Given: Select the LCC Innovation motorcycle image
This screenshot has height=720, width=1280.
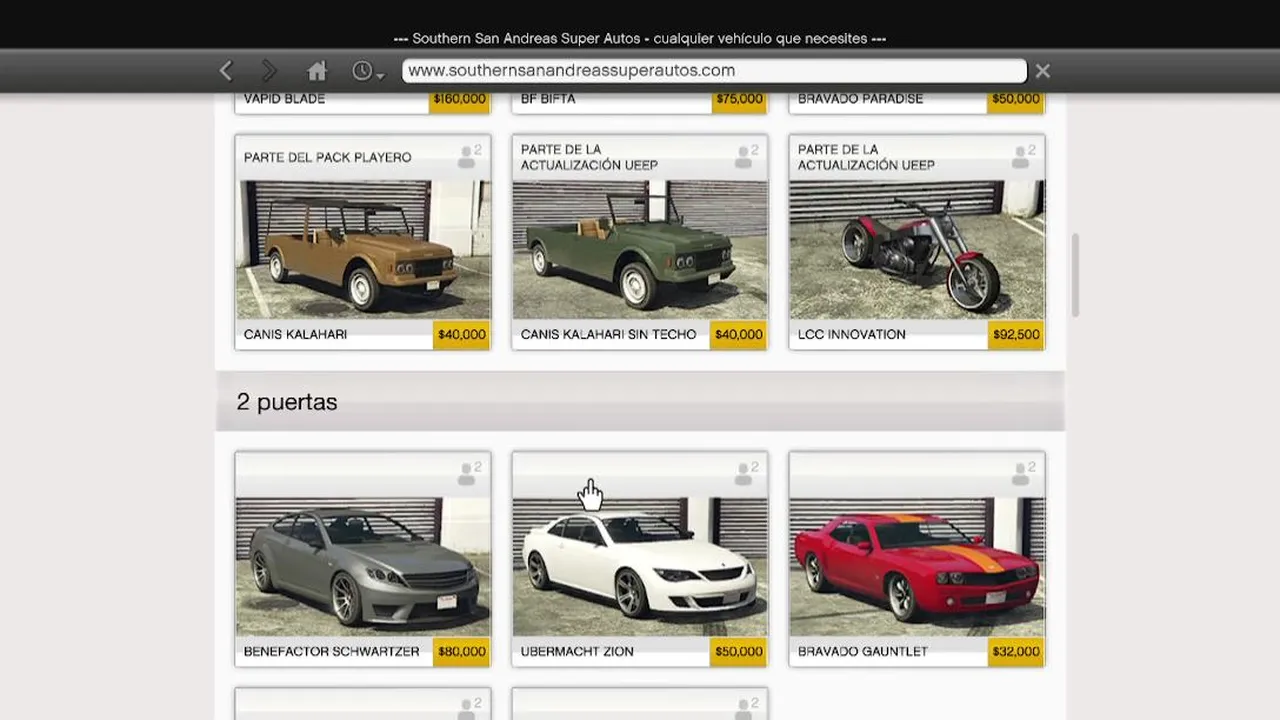Looking at the screenshot, I should (917, 250).
